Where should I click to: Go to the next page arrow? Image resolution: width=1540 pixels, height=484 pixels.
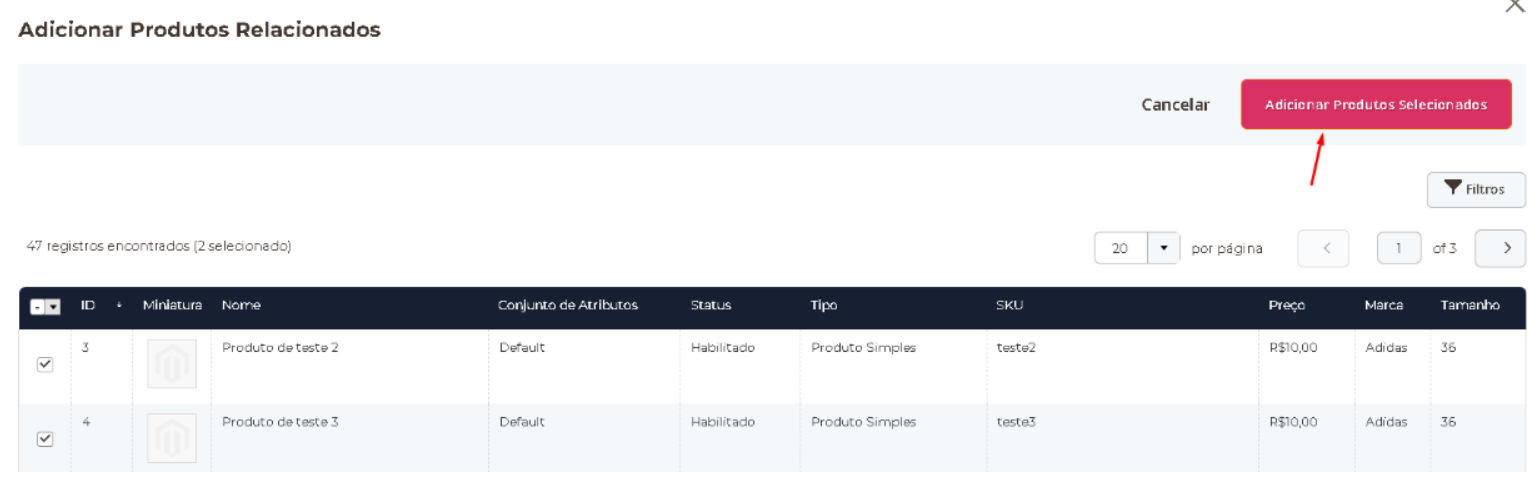point(1499,248)
